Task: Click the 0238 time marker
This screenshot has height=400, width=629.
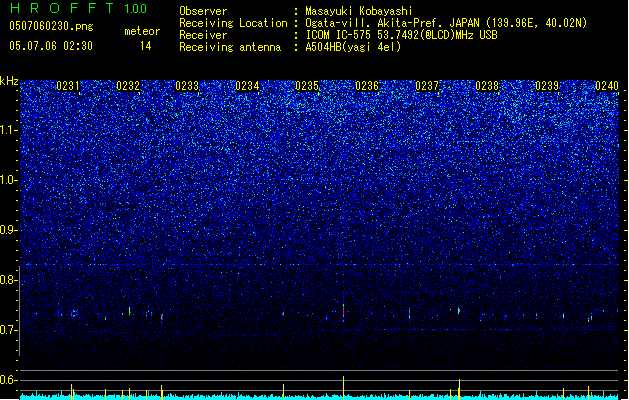Action: (487, 86)
